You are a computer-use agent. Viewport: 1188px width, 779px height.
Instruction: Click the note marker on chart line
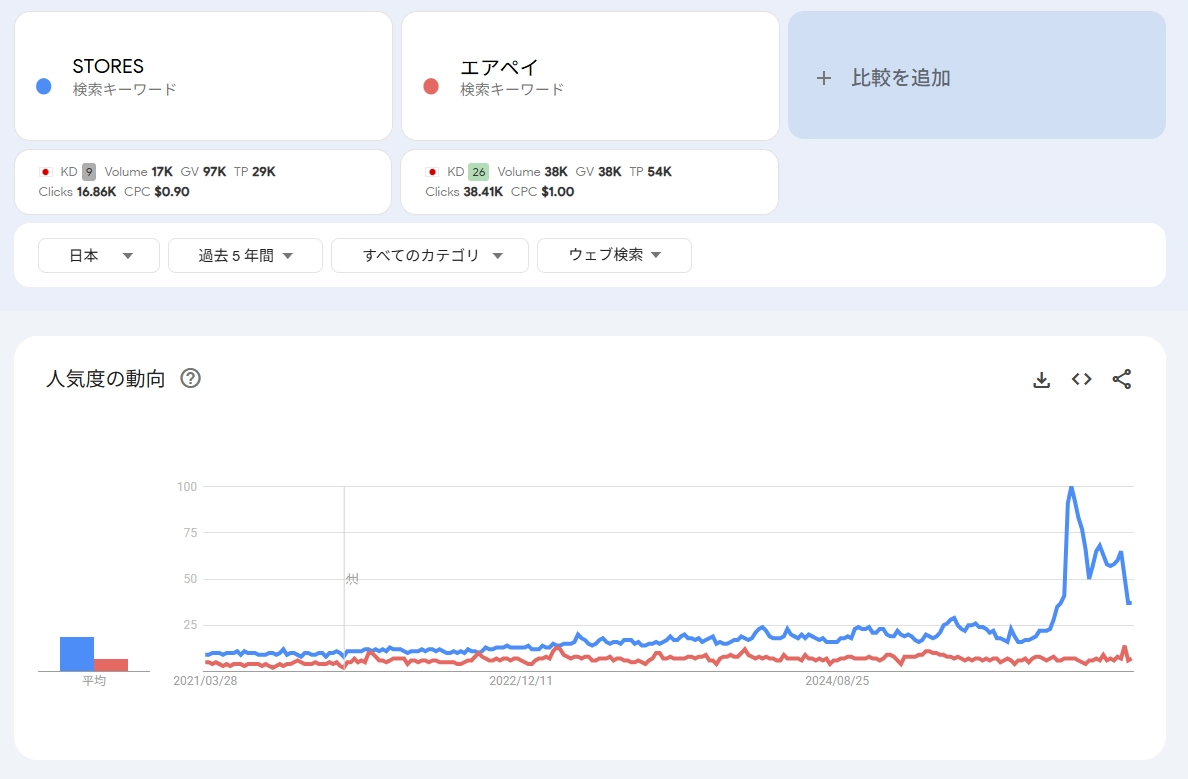point(351,579)
